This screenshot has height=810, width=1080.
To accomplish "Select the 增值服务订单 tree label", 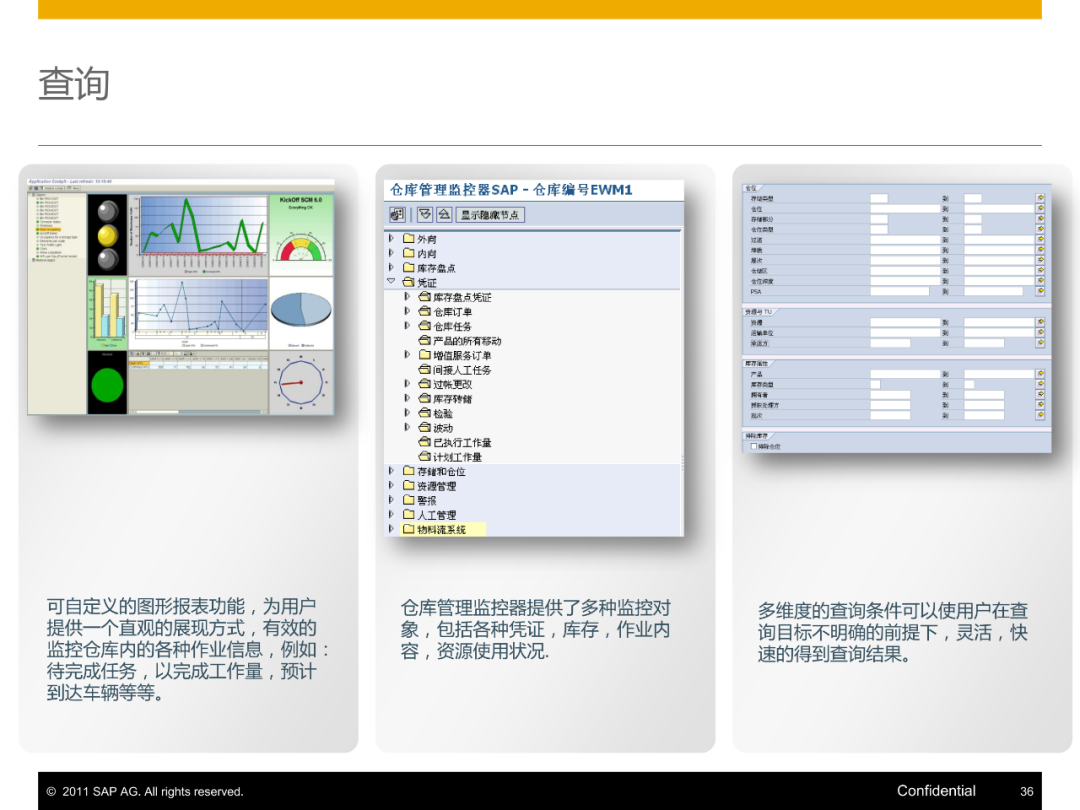I will [462, 355].
